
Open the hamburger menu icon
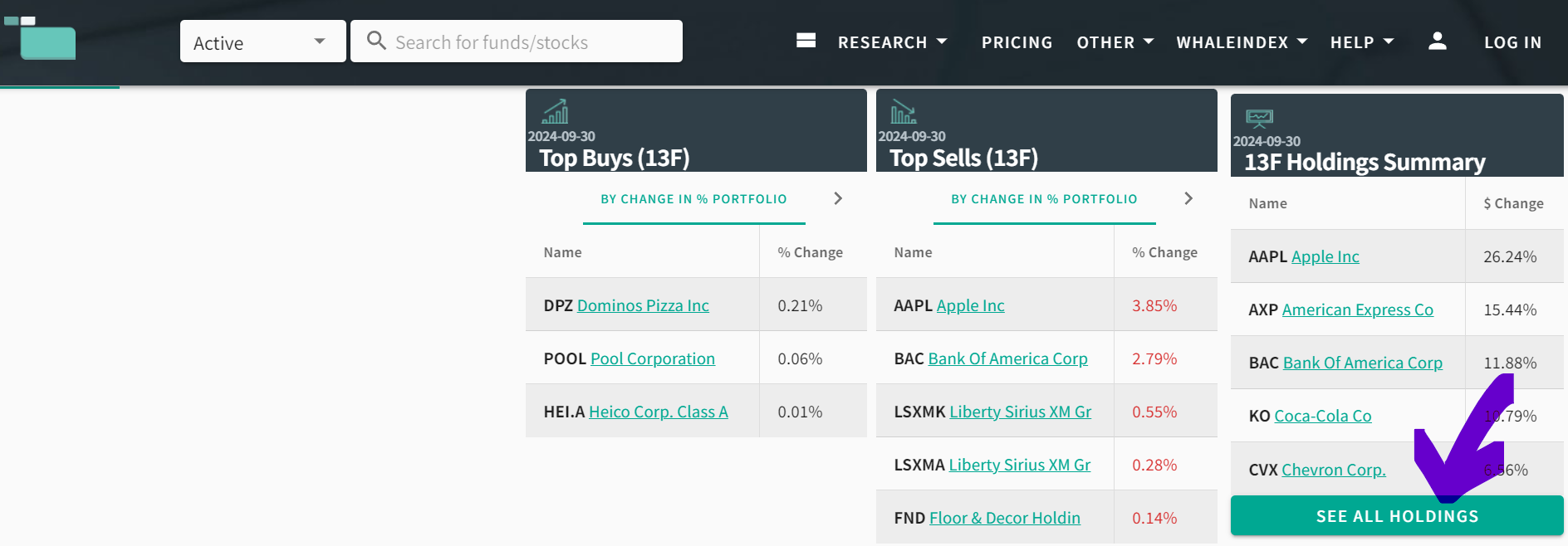pyautogui.click(x=806, y=41)
